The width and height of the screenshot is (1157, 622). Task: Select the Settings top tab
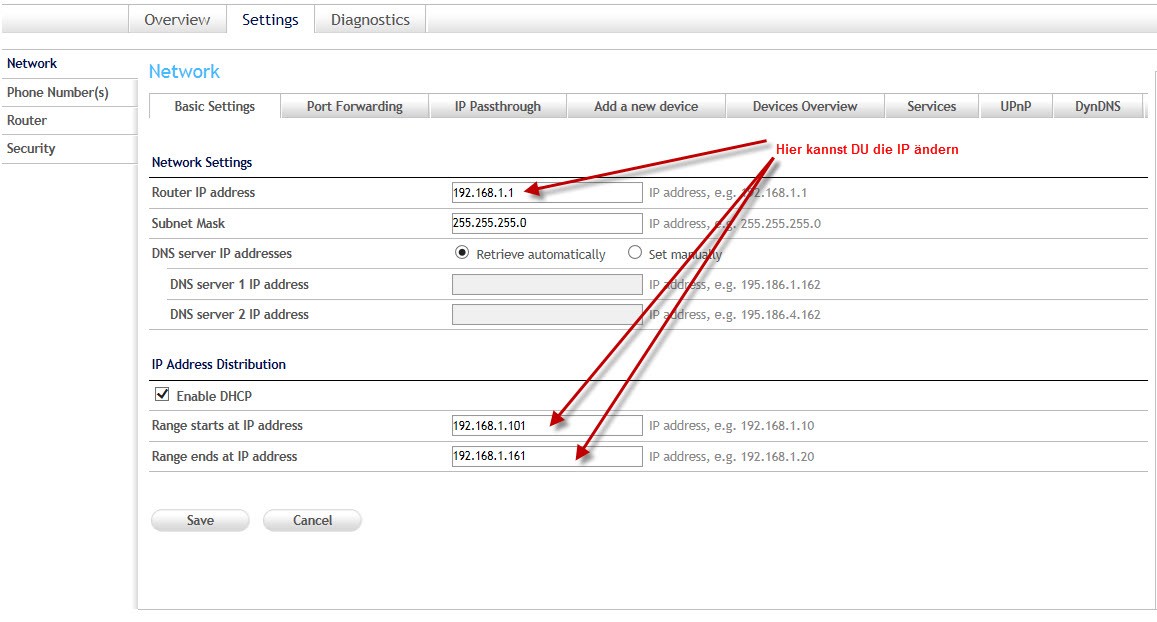tap(270, 20)
